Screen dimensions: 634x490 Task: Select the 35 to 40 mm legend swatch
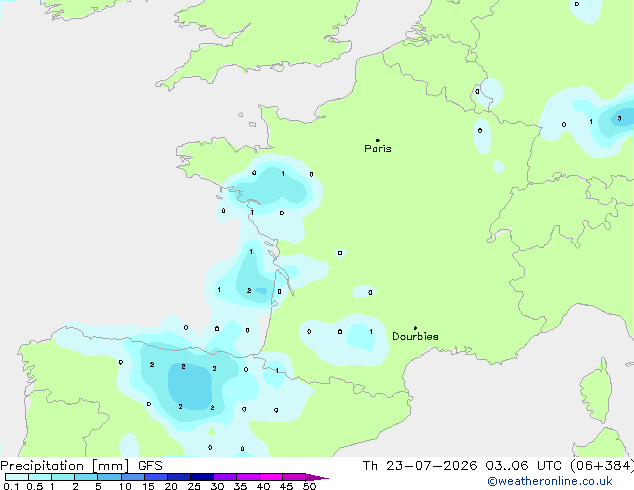click(x=248, y=477)
